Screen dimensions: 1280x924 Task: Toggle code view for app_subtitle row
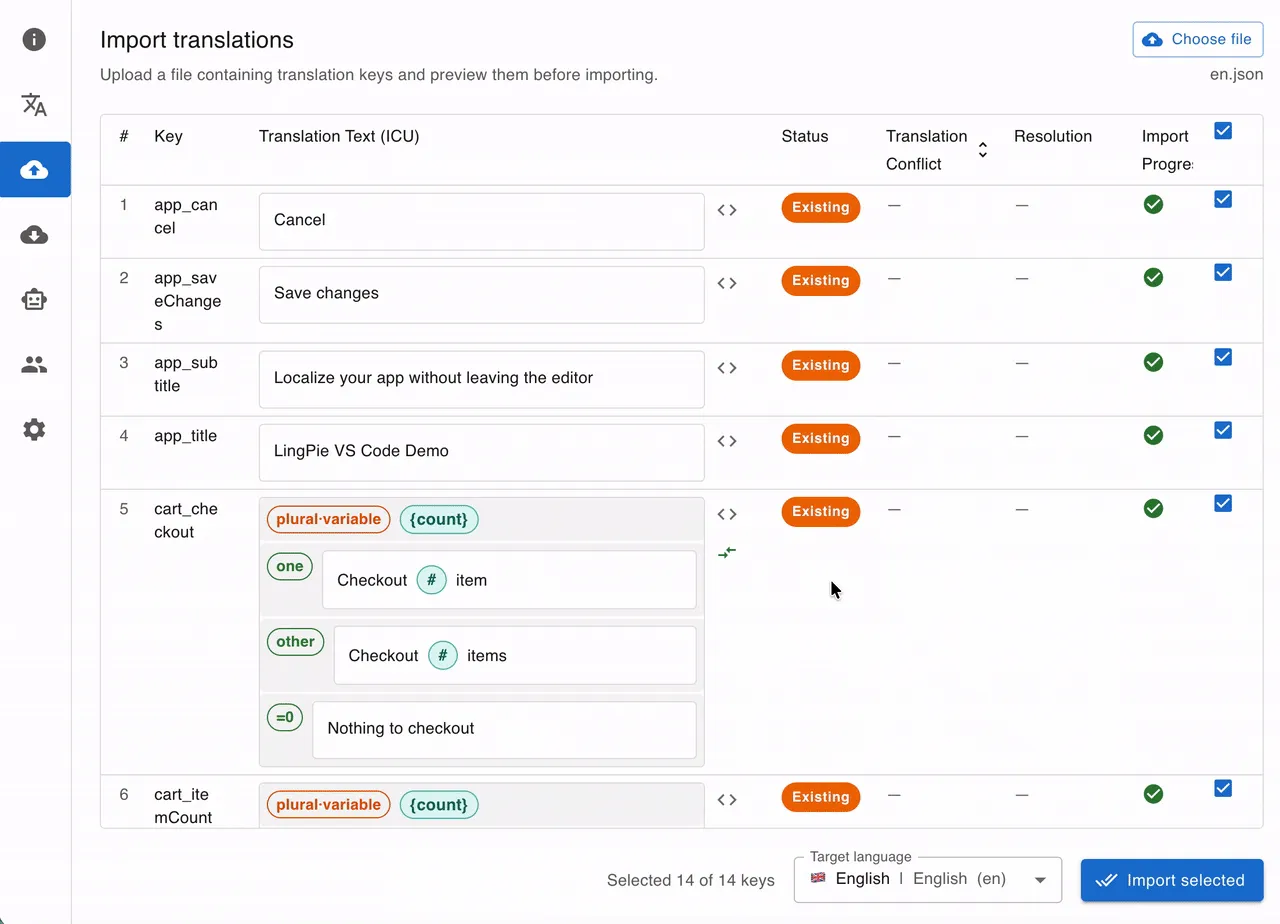click(x=727, y=368)
